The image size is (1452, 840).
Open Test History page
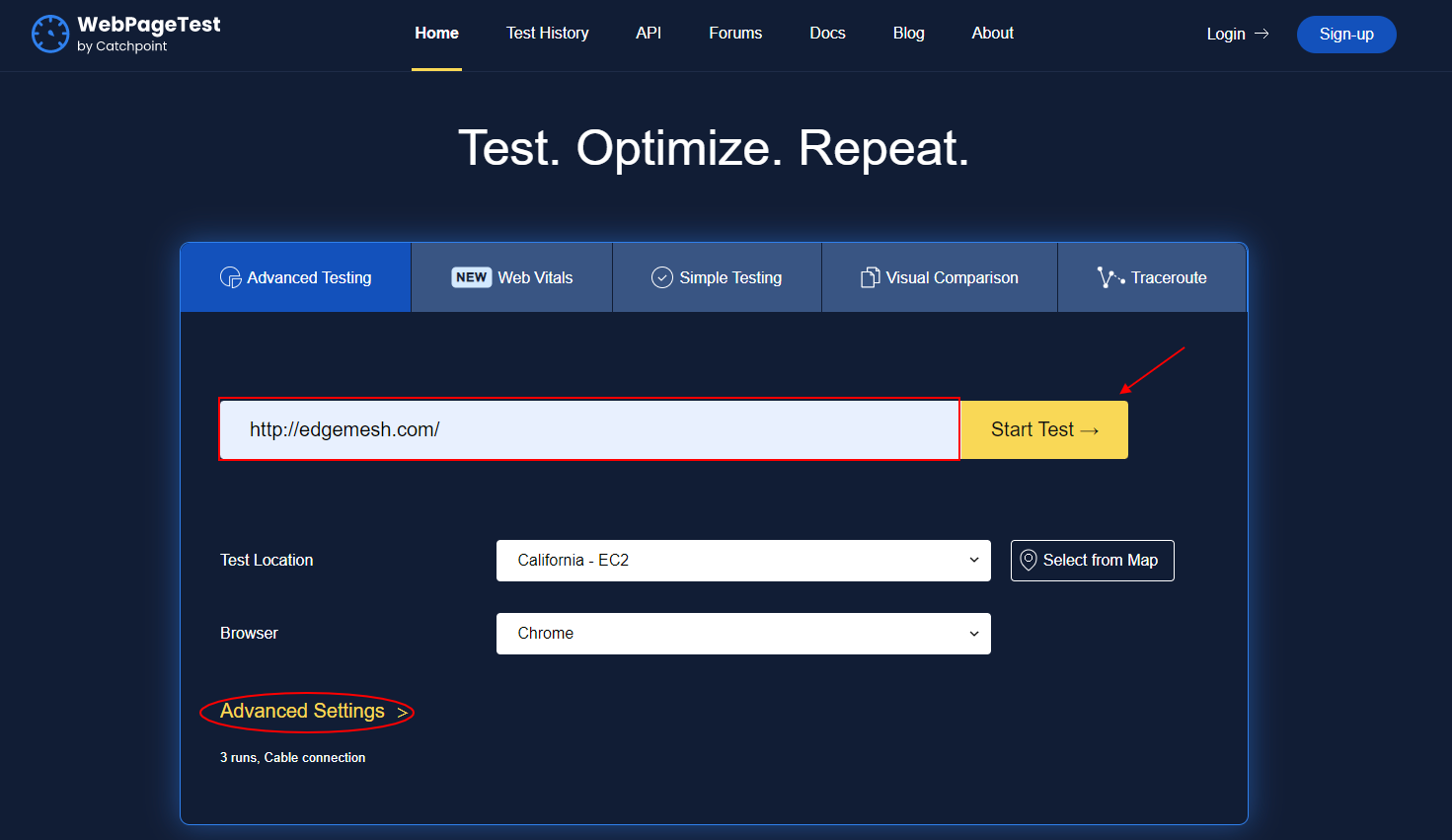click(548, 33)
